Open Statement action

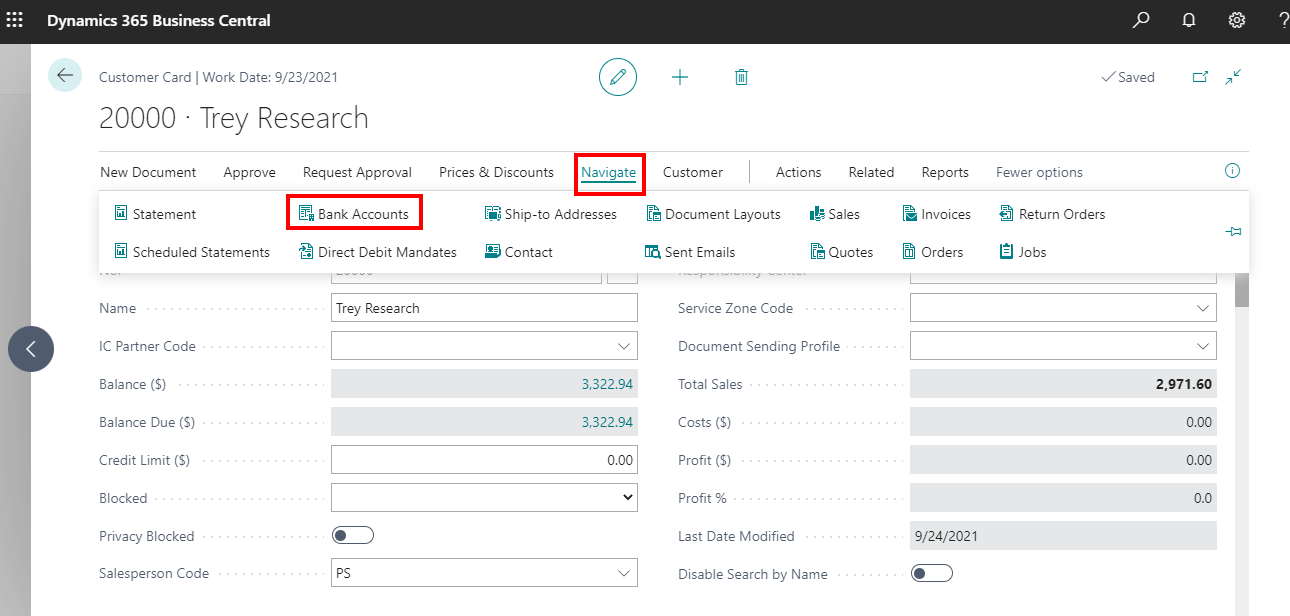pyautogui.click(x=155, y=214)
